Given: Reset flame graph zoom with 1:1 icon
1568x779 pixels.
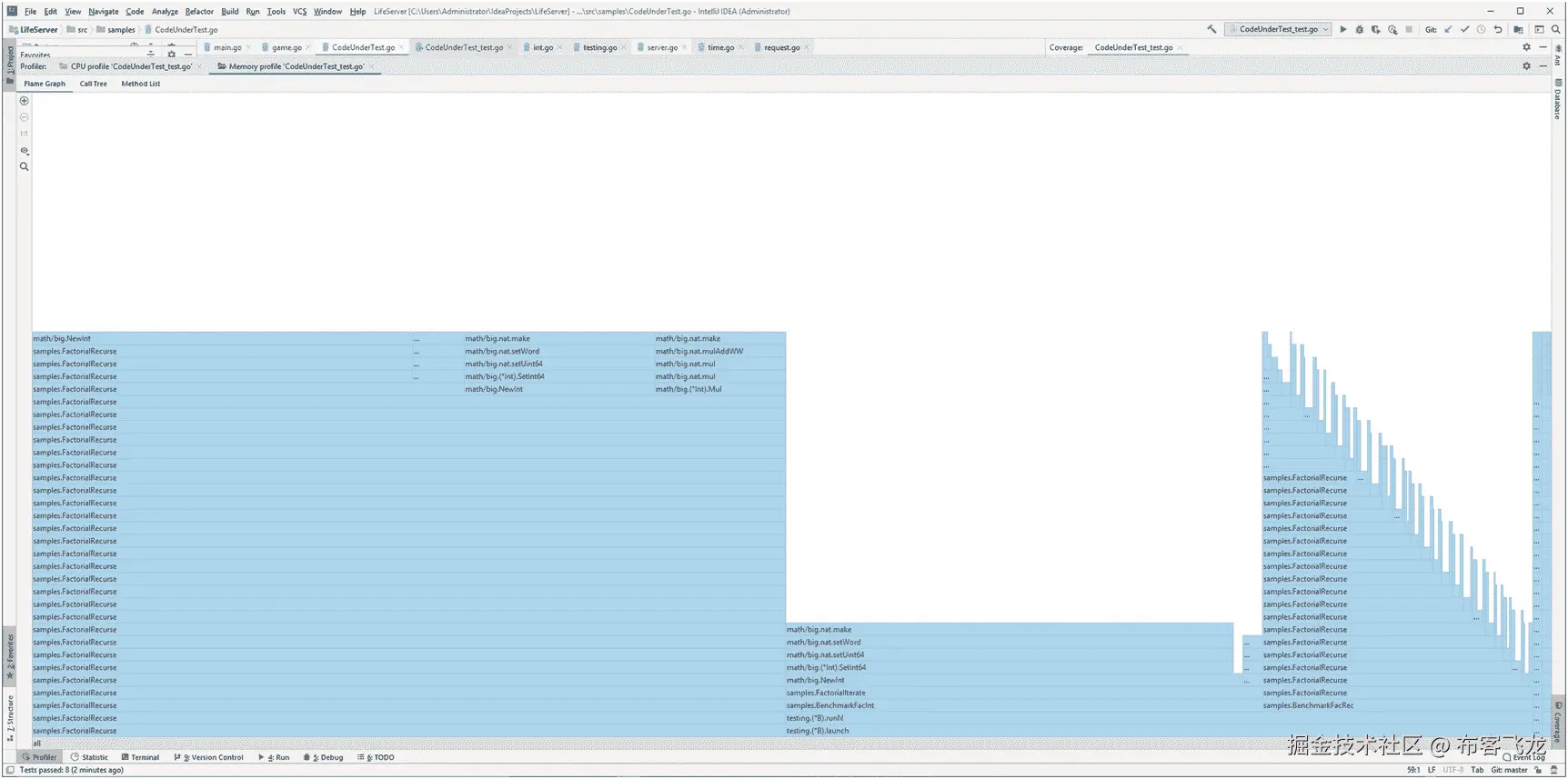Looking at the screenshot, I should click(x=25, y=134).
